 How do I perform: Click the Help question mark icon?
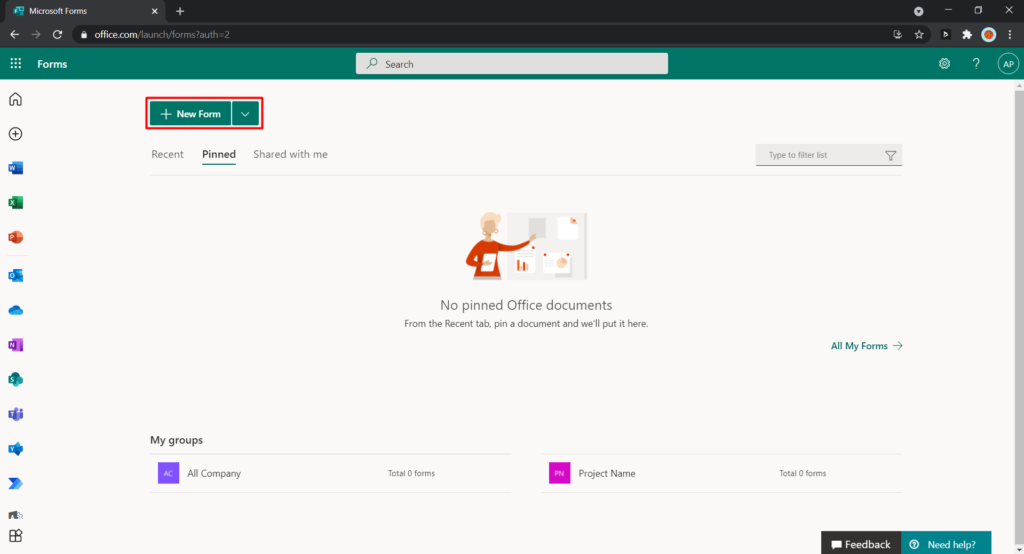click(x=976, y=63)
